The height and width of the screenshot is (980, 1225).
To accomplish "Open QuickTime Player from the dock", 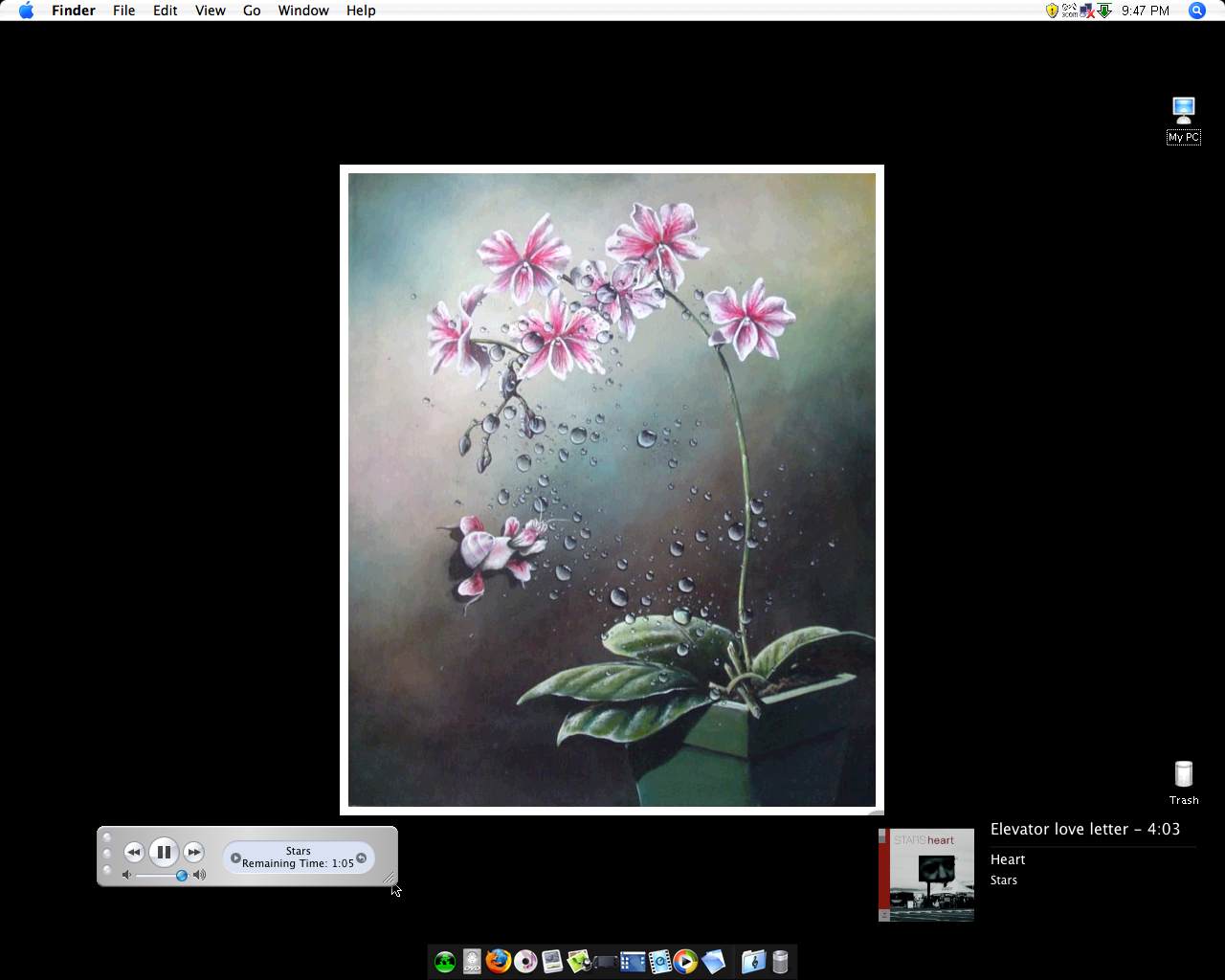I will coord(659,962).
